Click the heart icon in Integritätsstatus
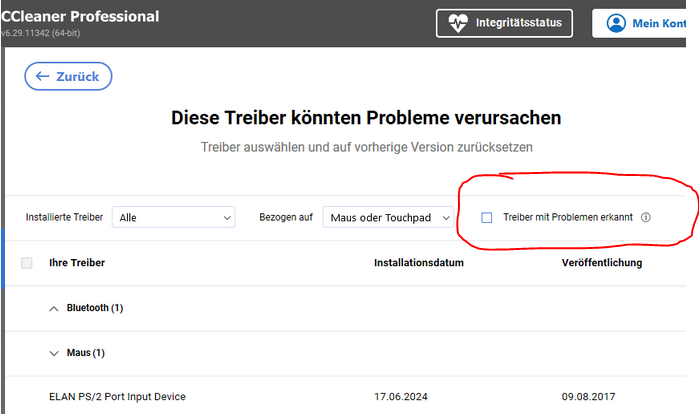Viewport: 699px width, 414px height. pos(457,23)
